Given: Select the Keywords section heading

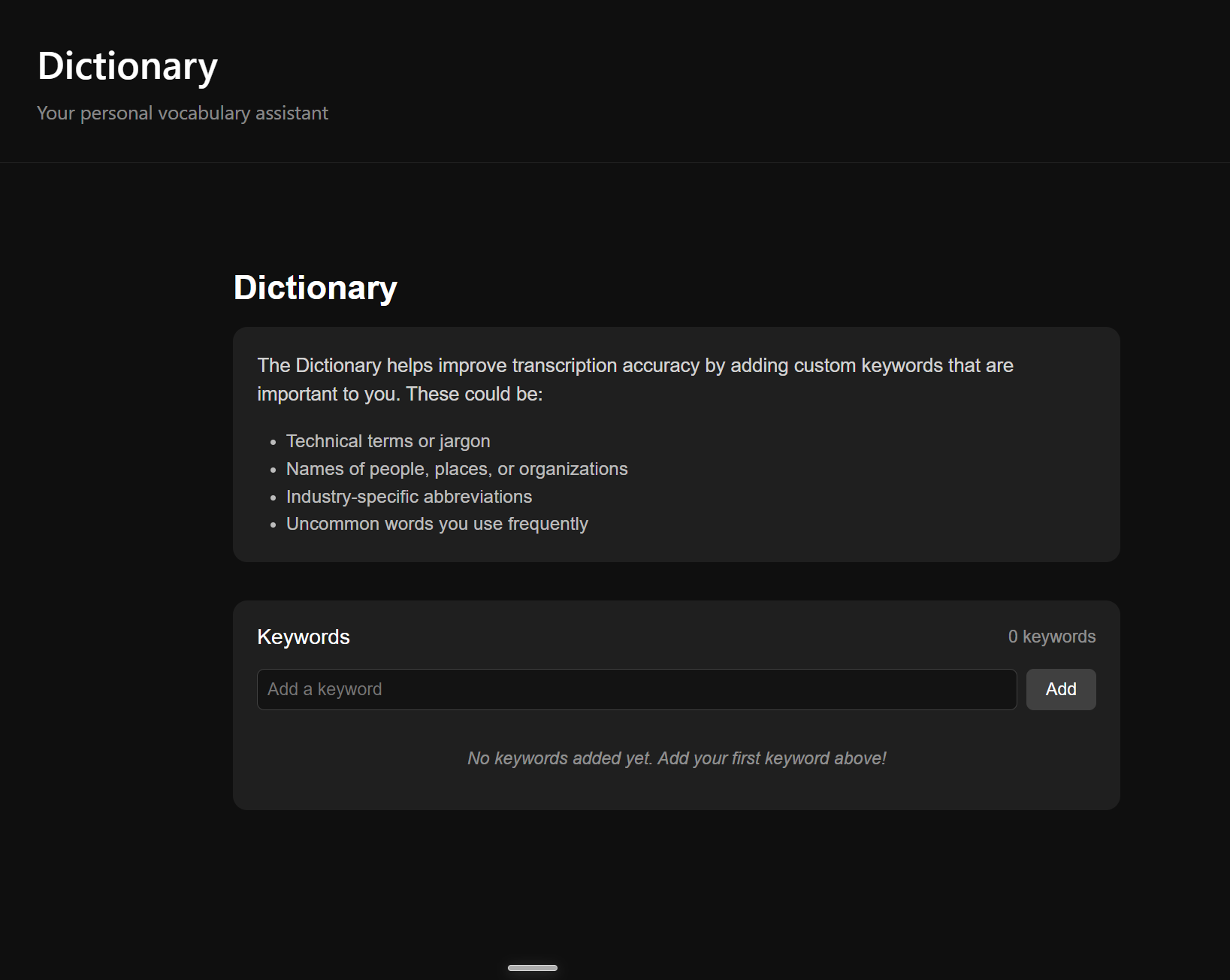Looking at the screenshot, I should tap(303, 636).
